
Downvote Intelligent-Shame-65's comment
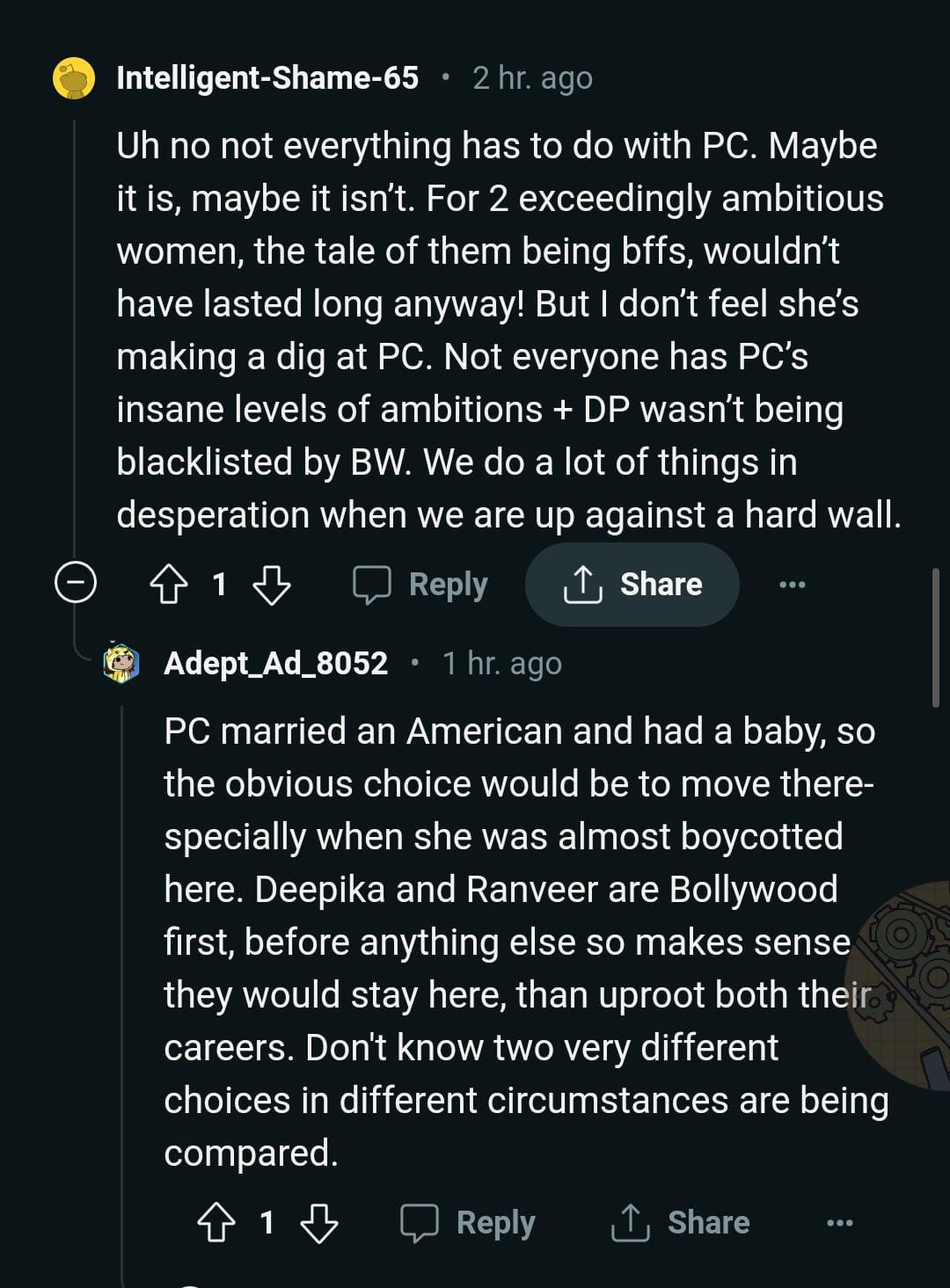click(x=271, y=585)
